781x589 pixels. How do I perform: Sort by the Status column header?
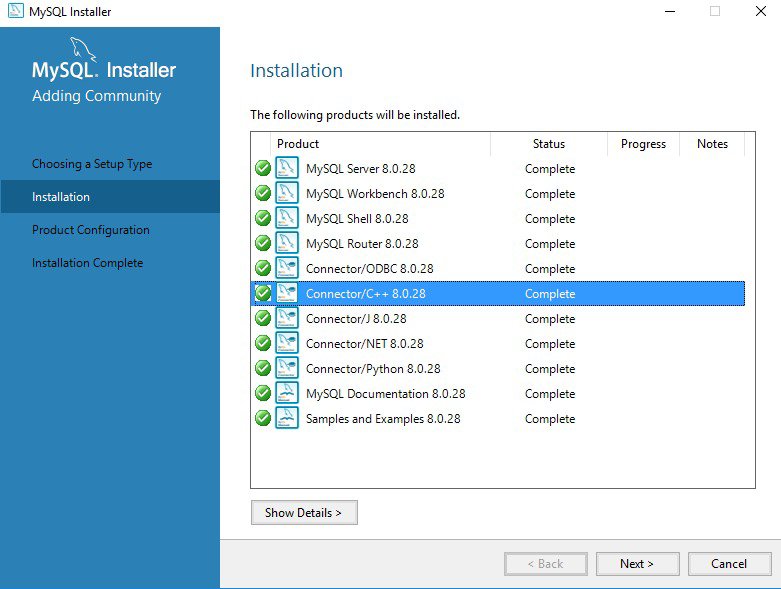pyautogui.click(x=548, y=144)
